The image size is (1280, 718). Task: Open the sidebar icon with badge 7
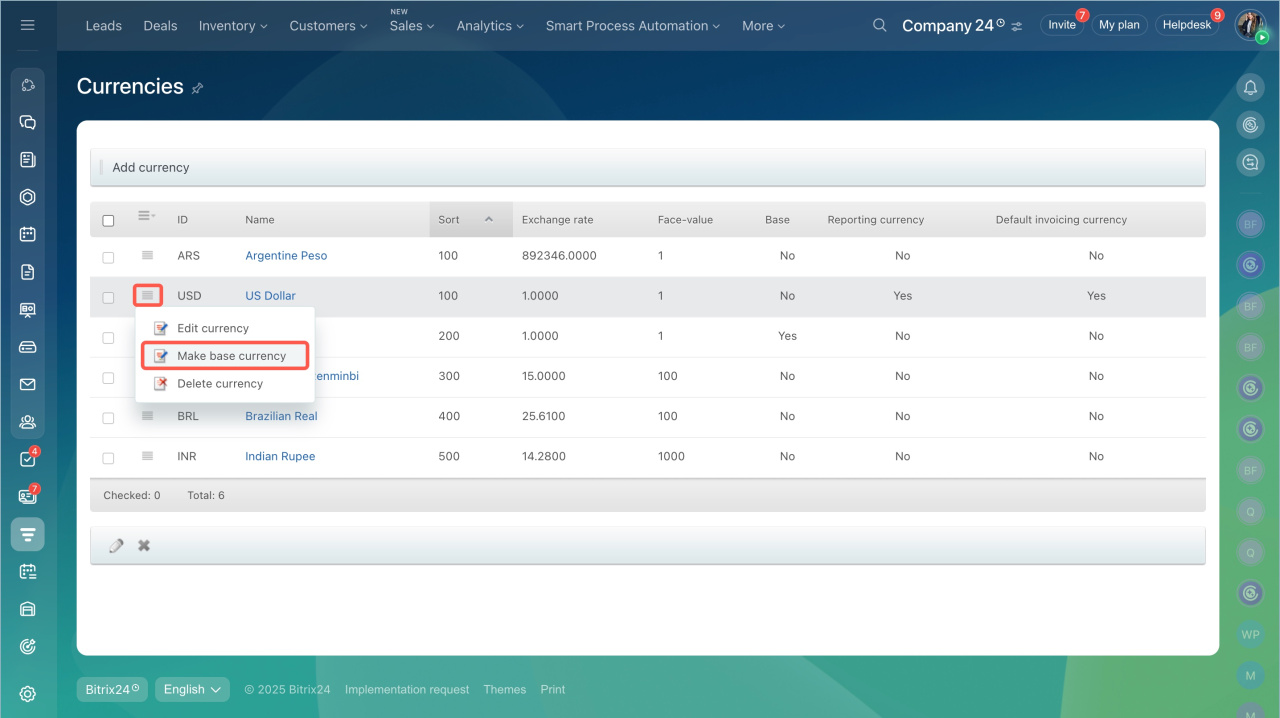pyautogui.click(x=28, y=496)
